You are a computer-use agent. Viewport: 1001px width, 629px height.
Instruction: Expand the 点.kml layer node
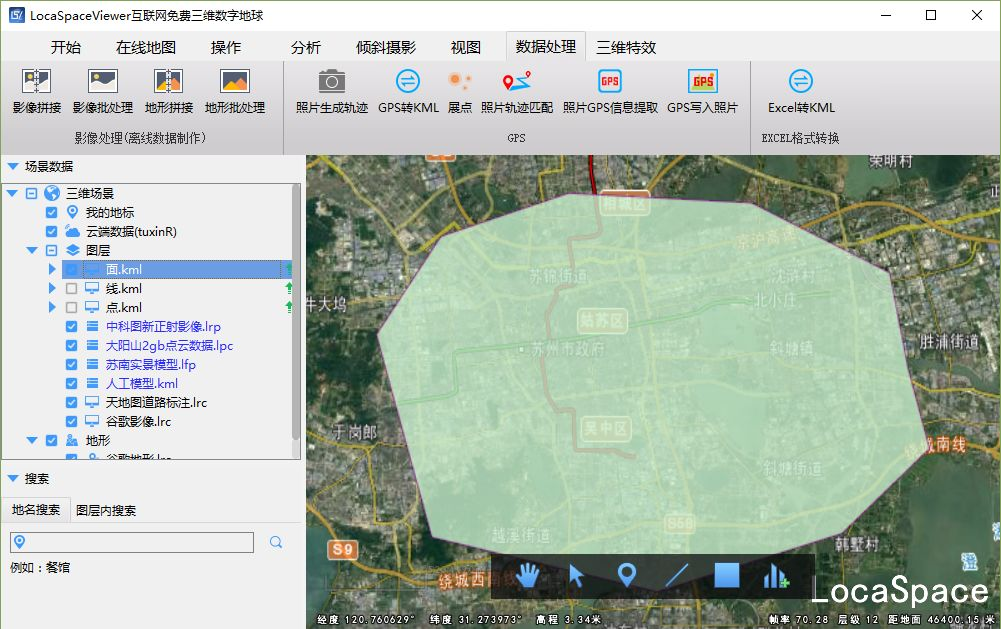click(x=52, y=307)
